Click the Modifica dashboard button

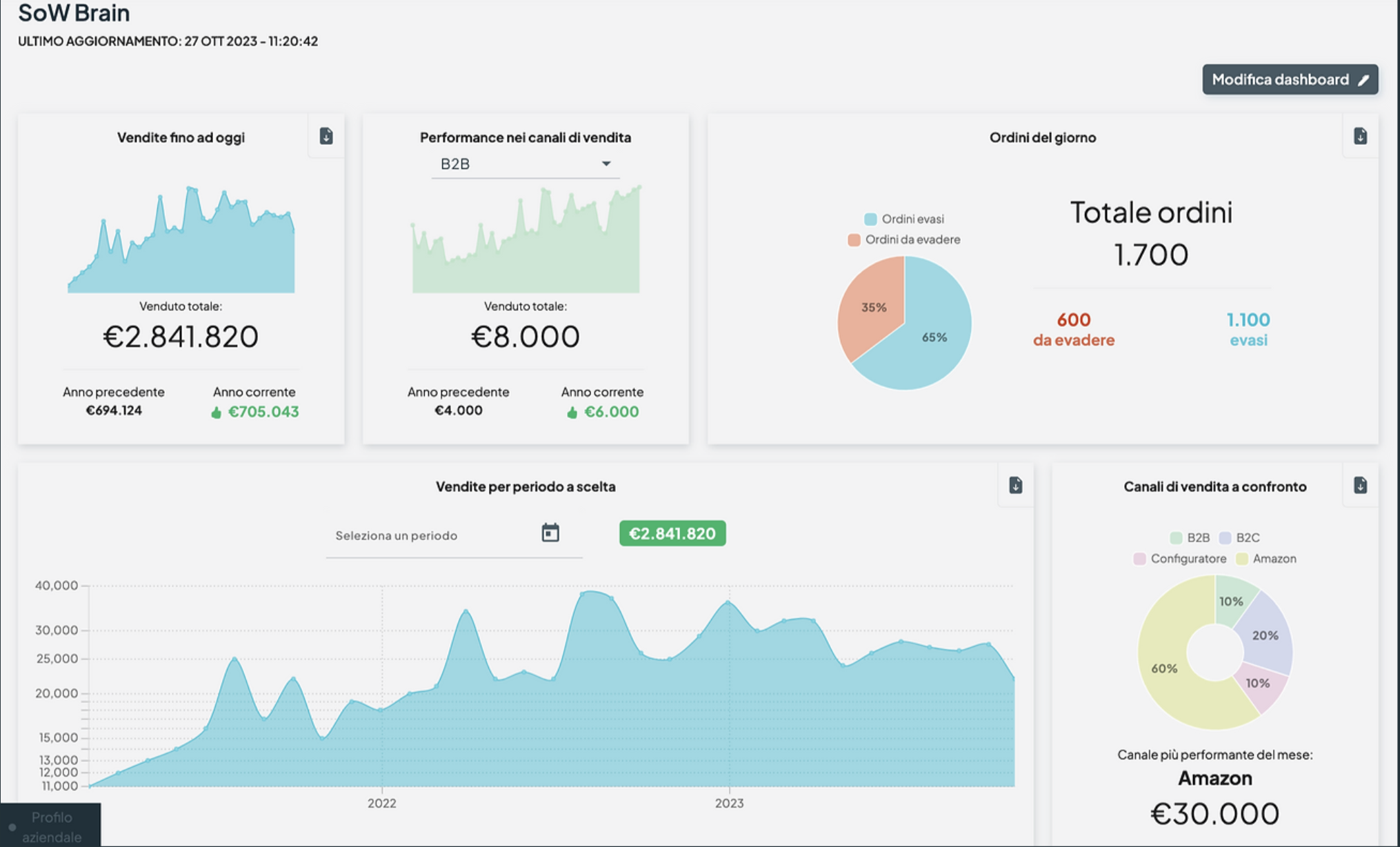(x=1280, y=80)
